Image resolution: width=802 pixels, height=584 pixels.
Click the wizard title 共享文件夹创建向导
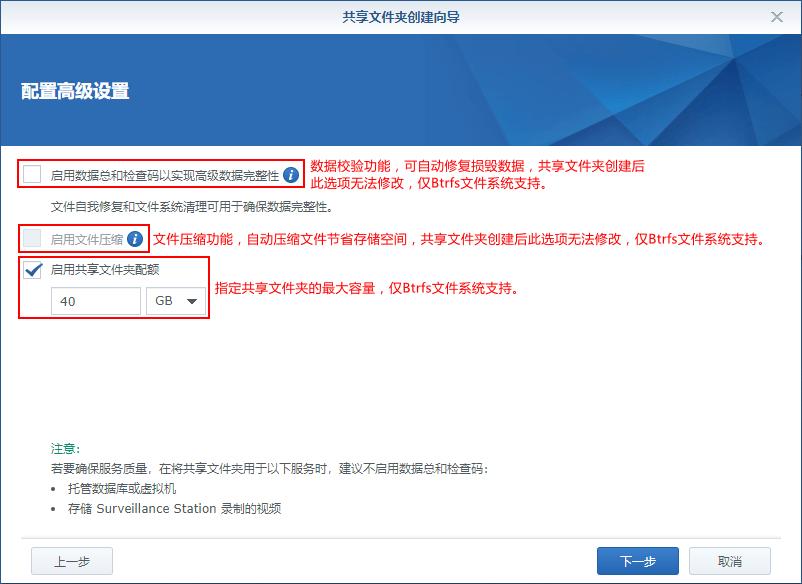(401, 17)
